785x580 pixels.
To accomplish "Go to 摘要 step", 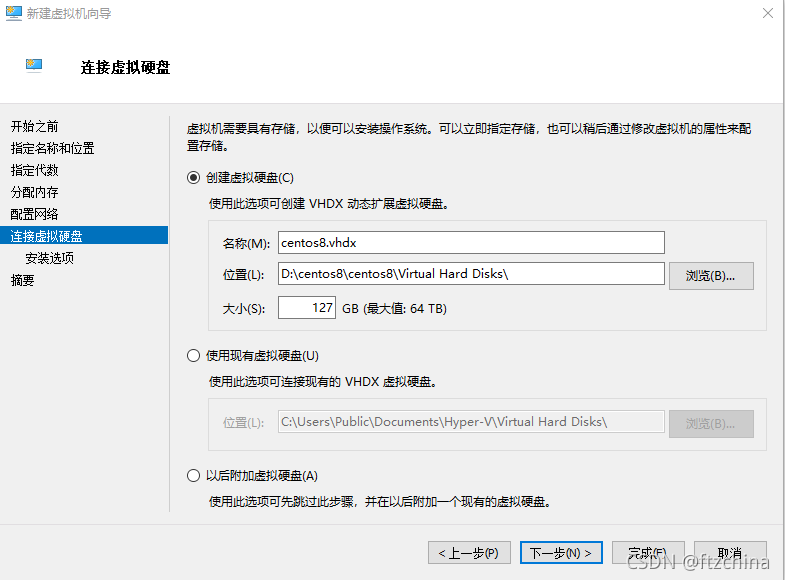I will point(23,280).
